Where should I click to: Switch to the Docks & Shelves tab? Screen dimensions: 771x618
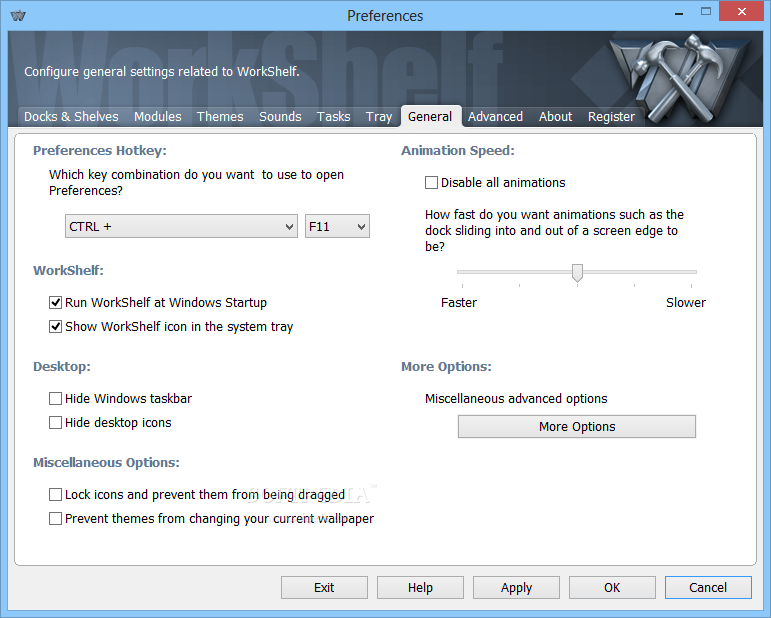(71, 117)
